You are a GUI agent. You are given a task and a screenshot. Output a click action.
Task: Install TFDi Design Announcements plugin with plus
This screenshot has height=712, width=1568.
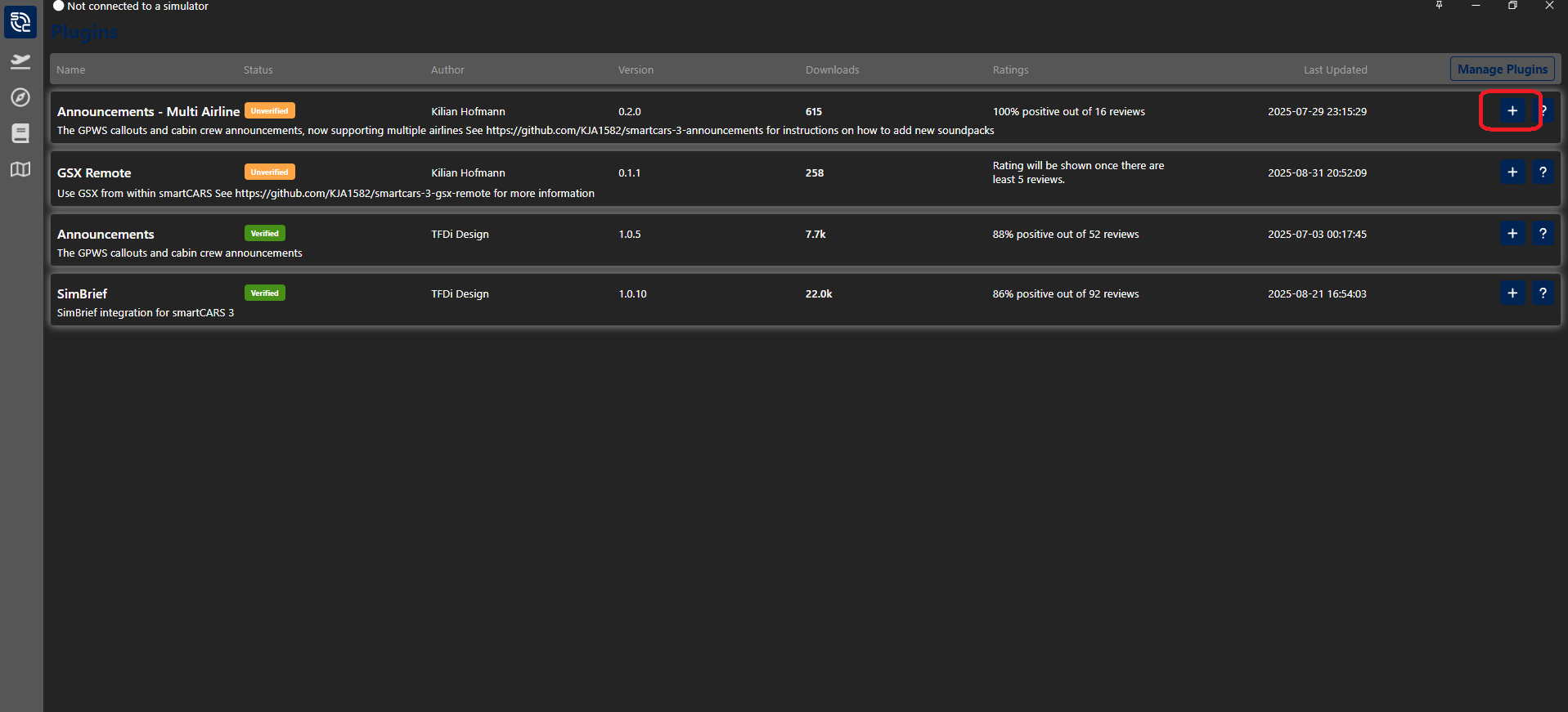pos(1512,234)
